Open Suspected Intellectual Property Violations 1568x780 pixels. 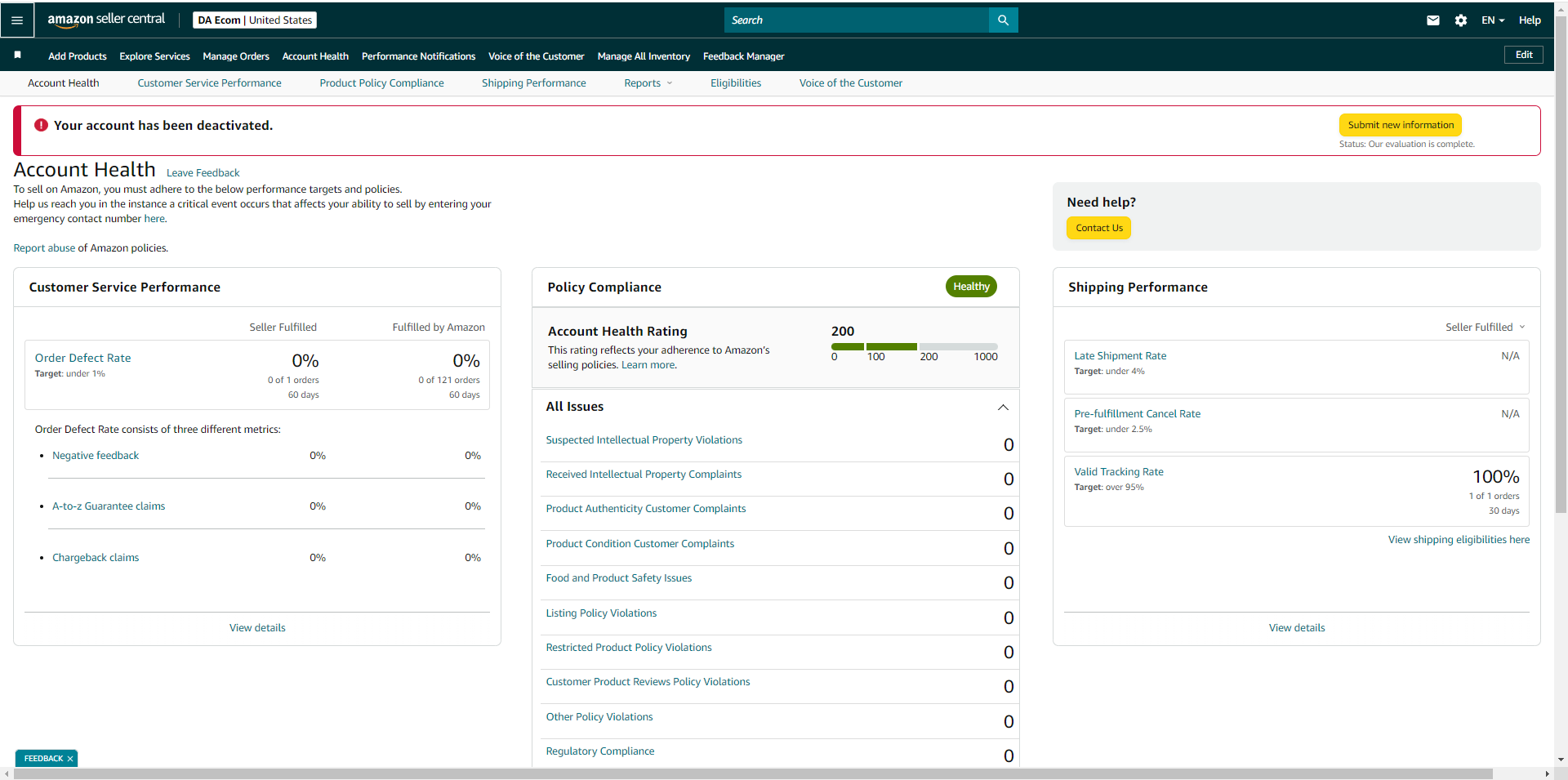click(x=644, y=440)
